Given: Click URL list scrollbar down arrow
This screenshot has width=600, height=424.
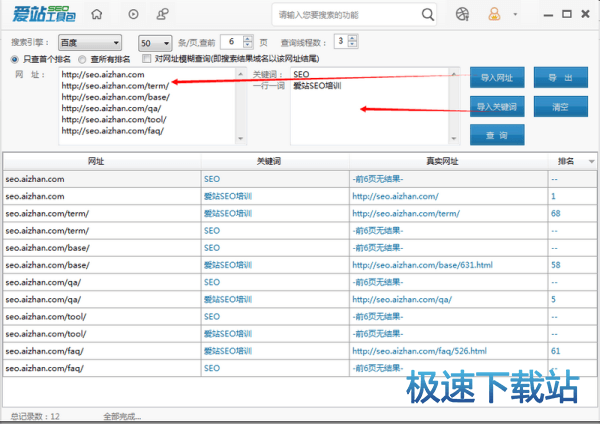Looking at the screenshot, I should tap(241, 139).
